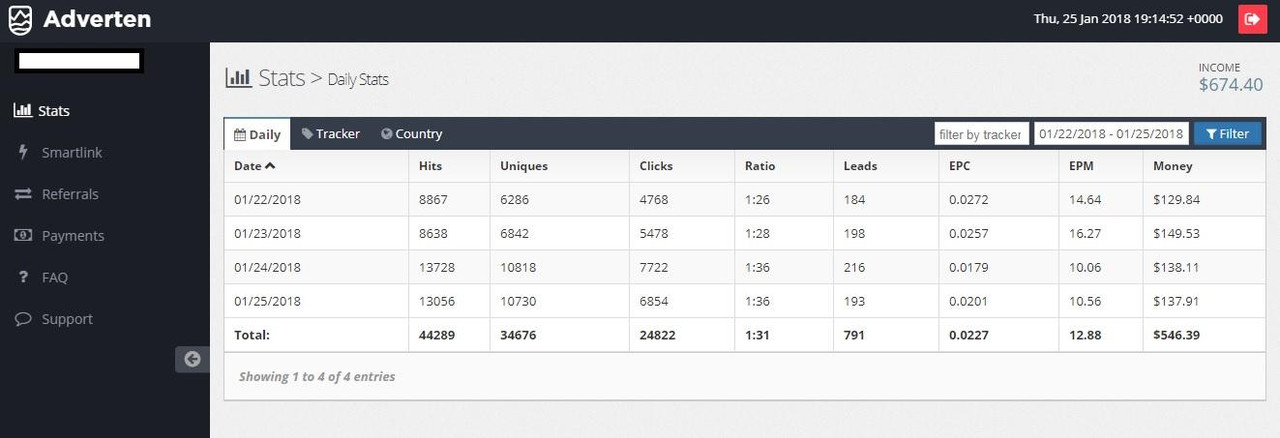This screenshot has width=1280, height=438.
Task: Click the Adverten shield logo
Action: 20,19
